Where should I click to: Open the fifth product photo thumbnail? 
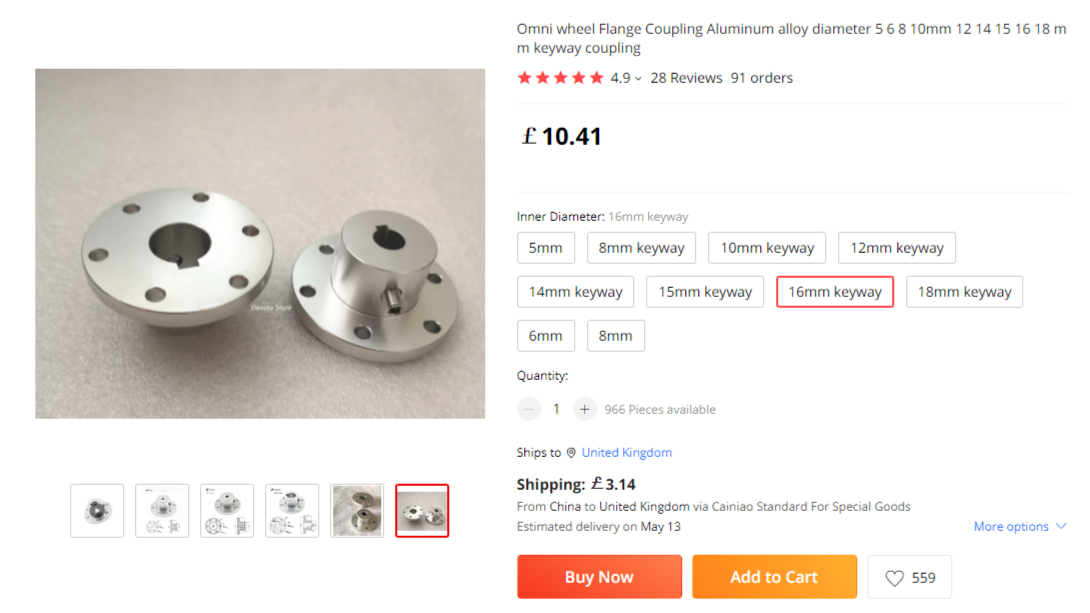pyautogui.click(x=357, y=511)
